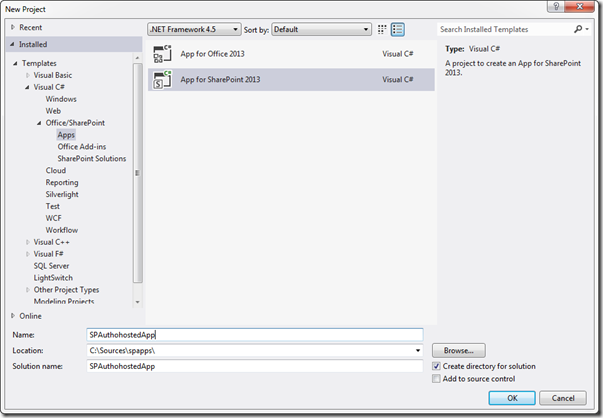Collapse the Visual C# node arrow

pyautogui.click(x=27, y=87)
